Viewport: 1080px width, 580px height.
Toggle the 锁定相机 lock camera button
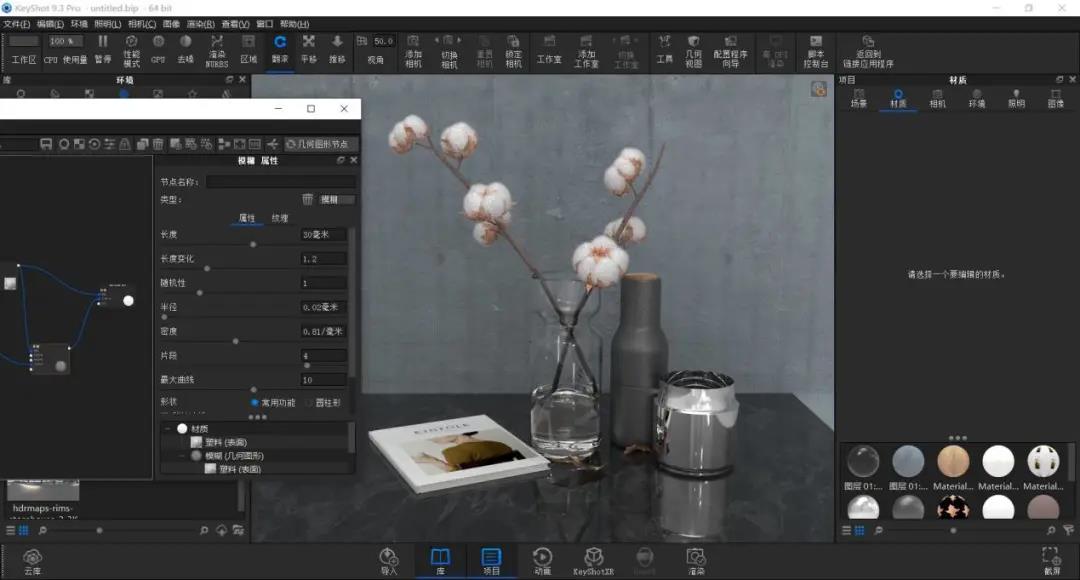pos(513,52)
